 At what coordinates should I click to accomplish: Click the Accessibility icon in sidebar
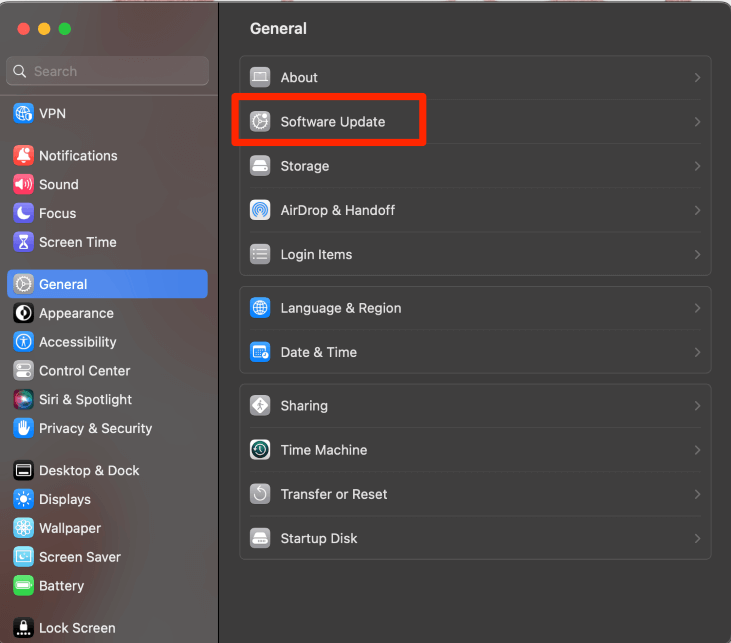pos(23,342)
